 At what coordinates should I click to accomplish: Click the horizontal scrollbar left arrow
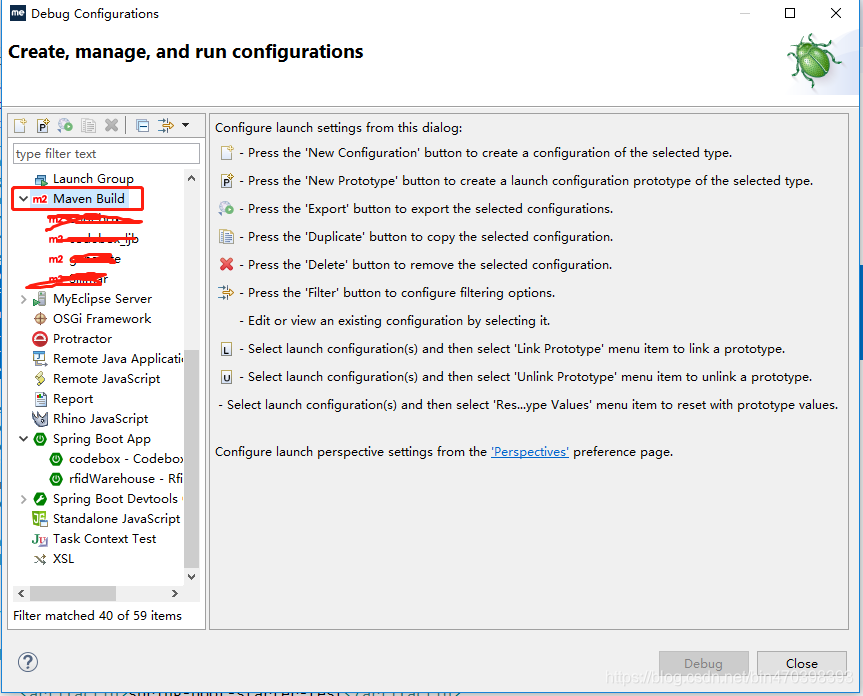click(x=21, y=593)
